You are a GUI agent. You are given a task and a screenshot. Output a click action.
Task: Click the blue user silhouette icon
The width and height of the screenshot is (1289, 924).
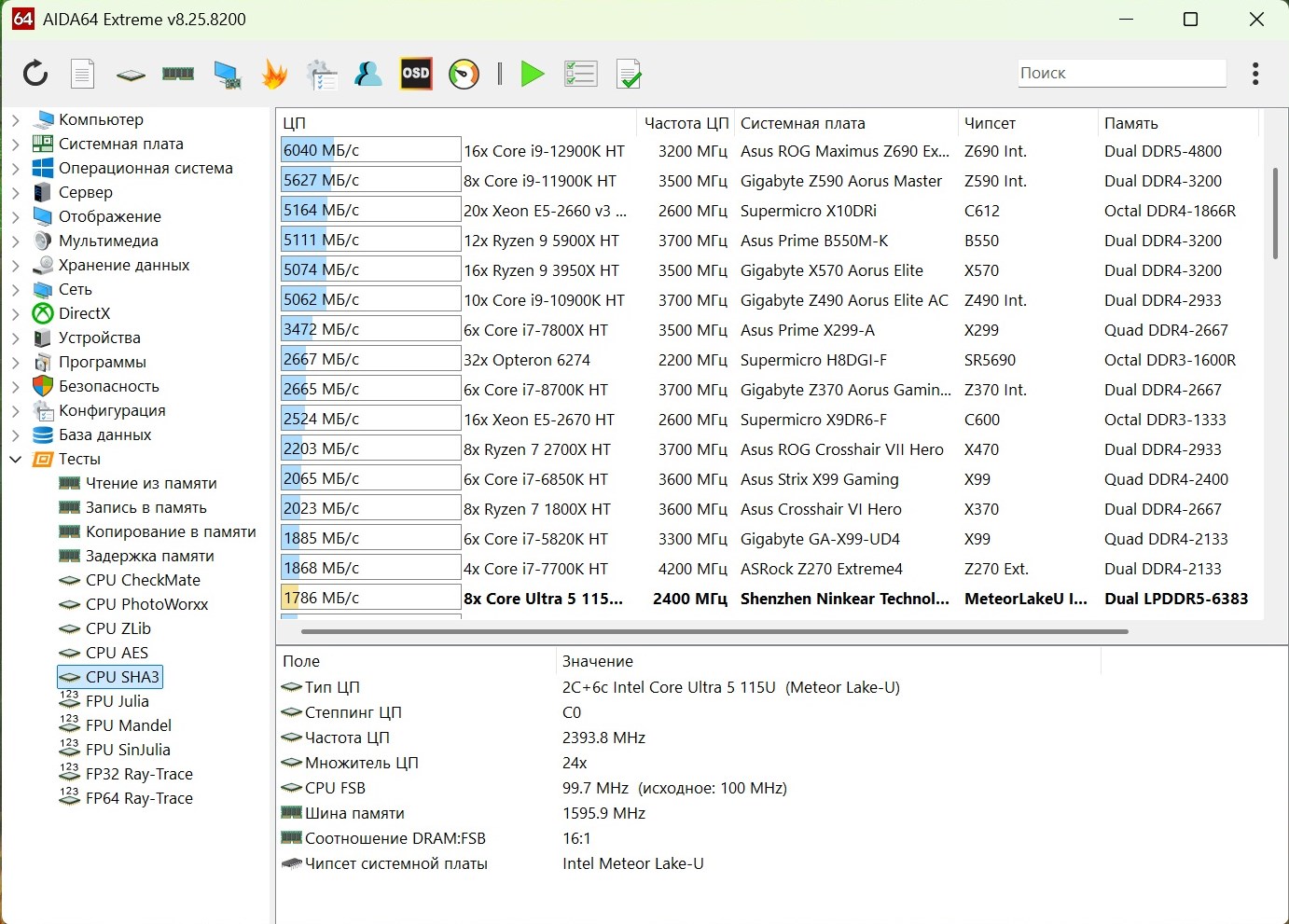pos(368,74)
